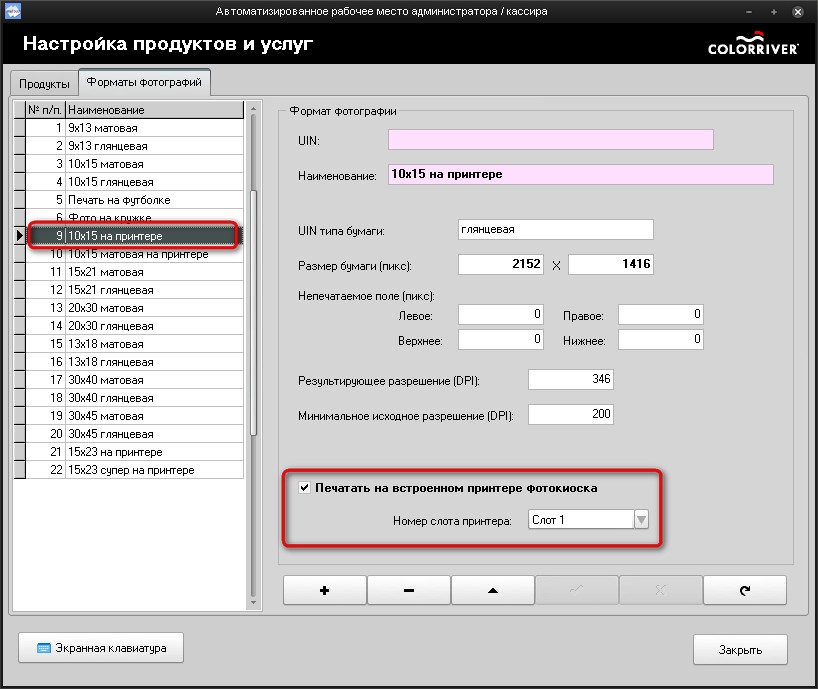Click the refresh arrow button
Viewport: 818px width, 689px height.
coord(744,590)
